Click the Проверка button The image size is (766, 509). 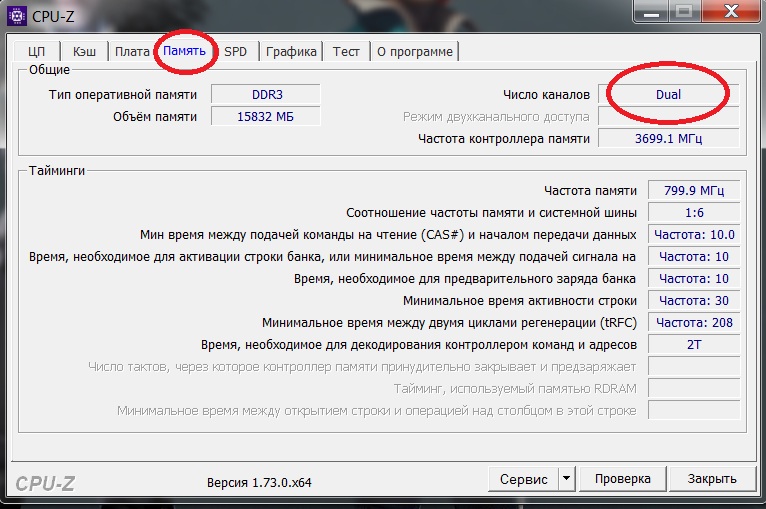coord(622,479)
